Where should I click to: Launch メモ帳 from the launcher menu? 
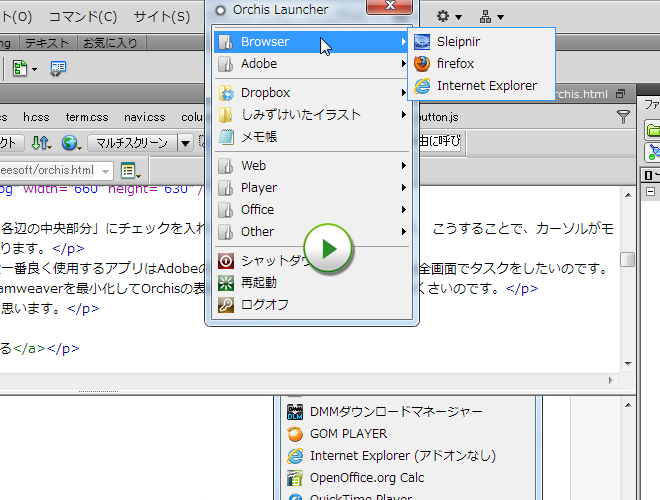[311, 137]
